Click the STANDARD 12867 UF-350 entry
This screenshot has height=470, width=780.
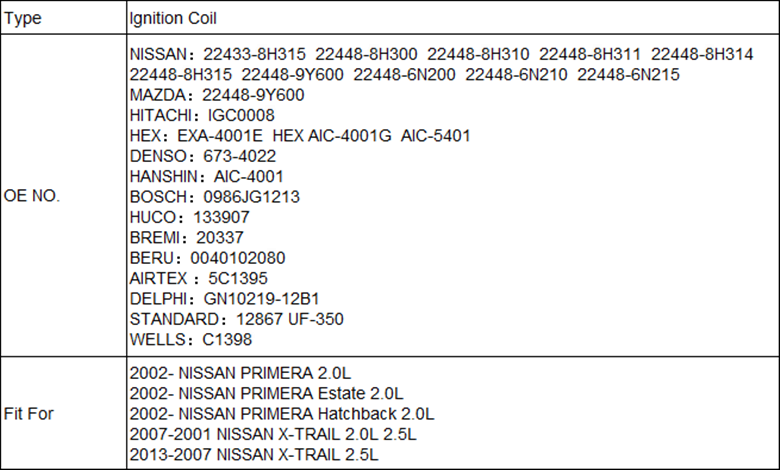(x=236, y=319)
